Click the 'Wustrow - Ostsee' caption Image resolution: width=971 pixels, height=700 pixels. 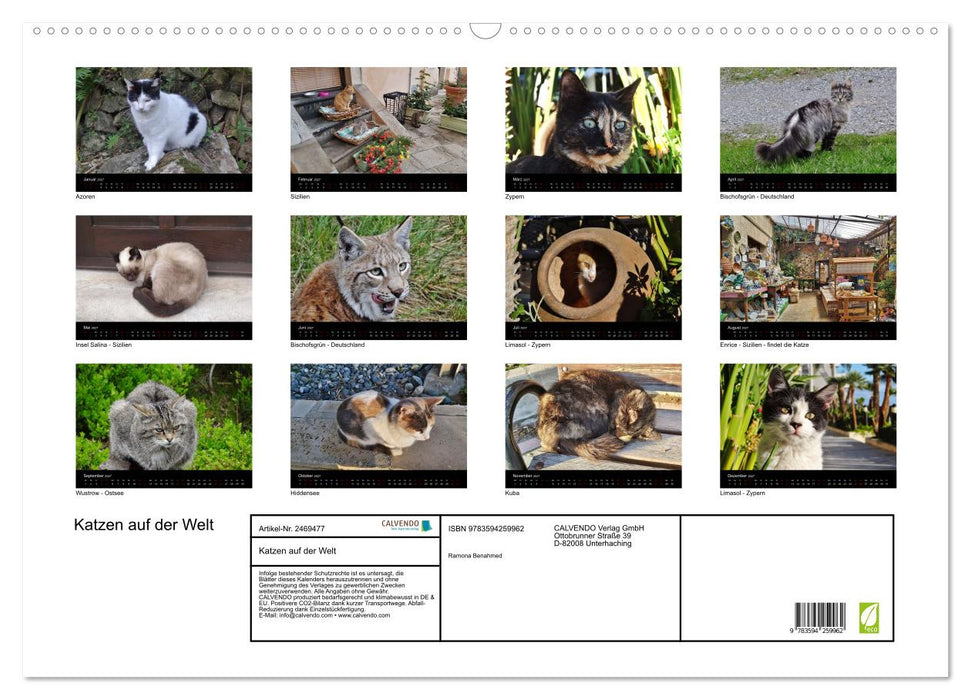[100, 493]
